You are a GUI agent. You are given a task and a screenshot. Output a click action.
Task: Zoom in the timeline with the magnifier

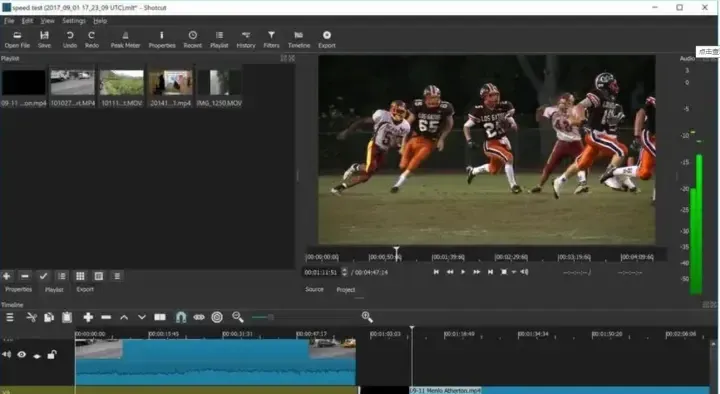(x=367, y=317)
